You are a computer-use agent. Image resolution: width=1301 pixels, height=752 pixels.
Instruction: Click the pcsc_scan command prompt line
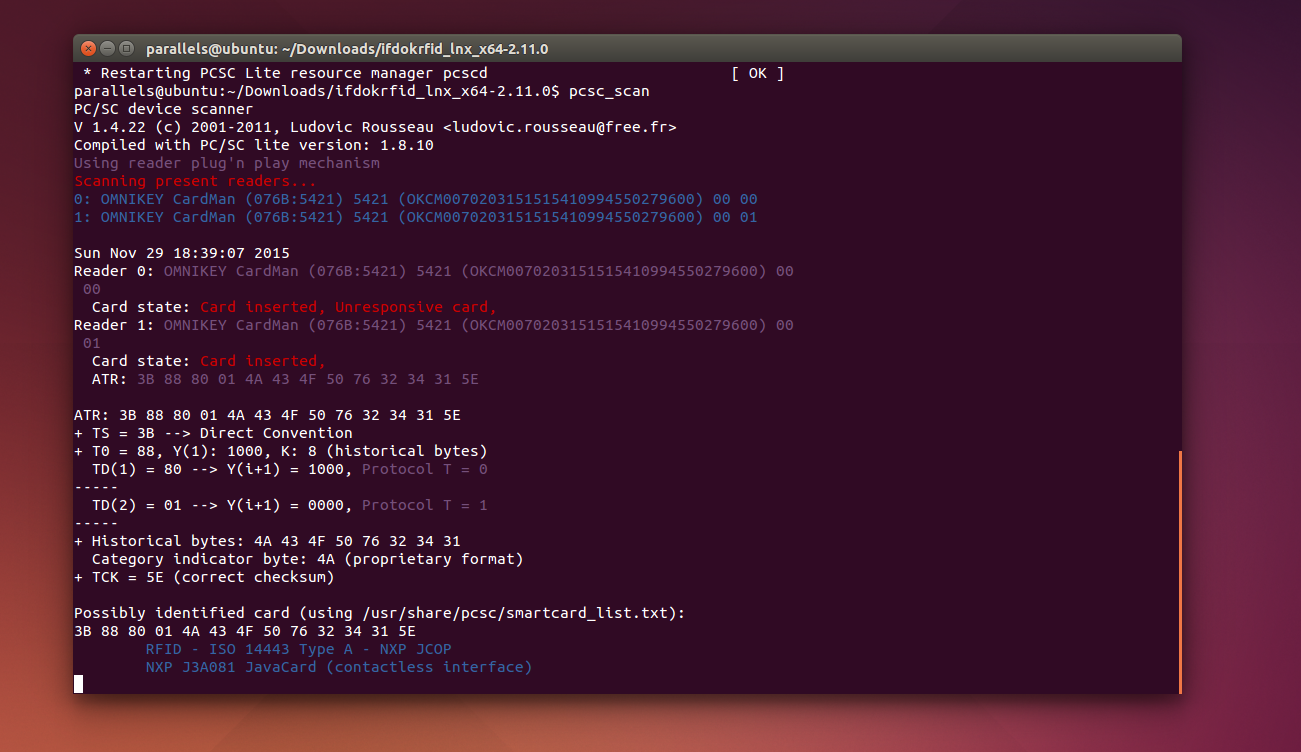(x=362, y=91)
